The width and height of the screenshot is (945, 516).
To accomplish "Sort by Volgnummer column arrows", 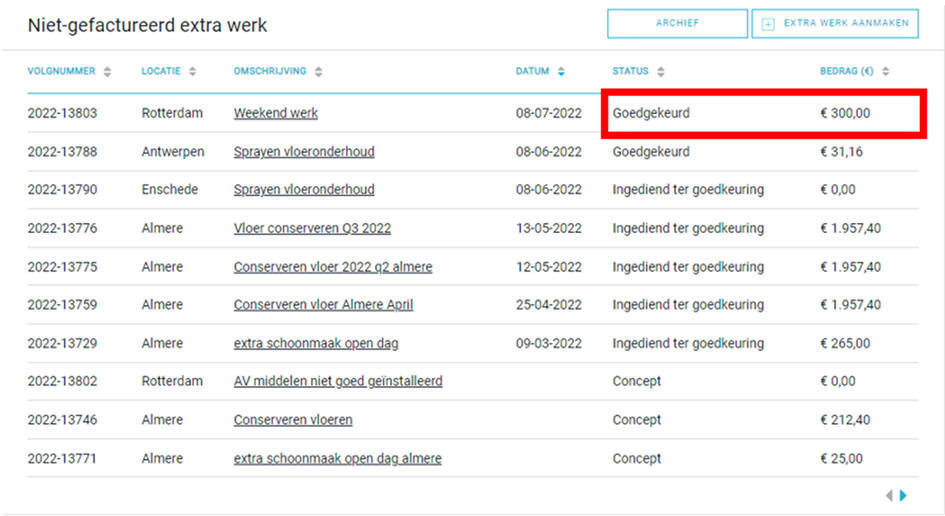I will pyautogui.click(x=107, y=72).
